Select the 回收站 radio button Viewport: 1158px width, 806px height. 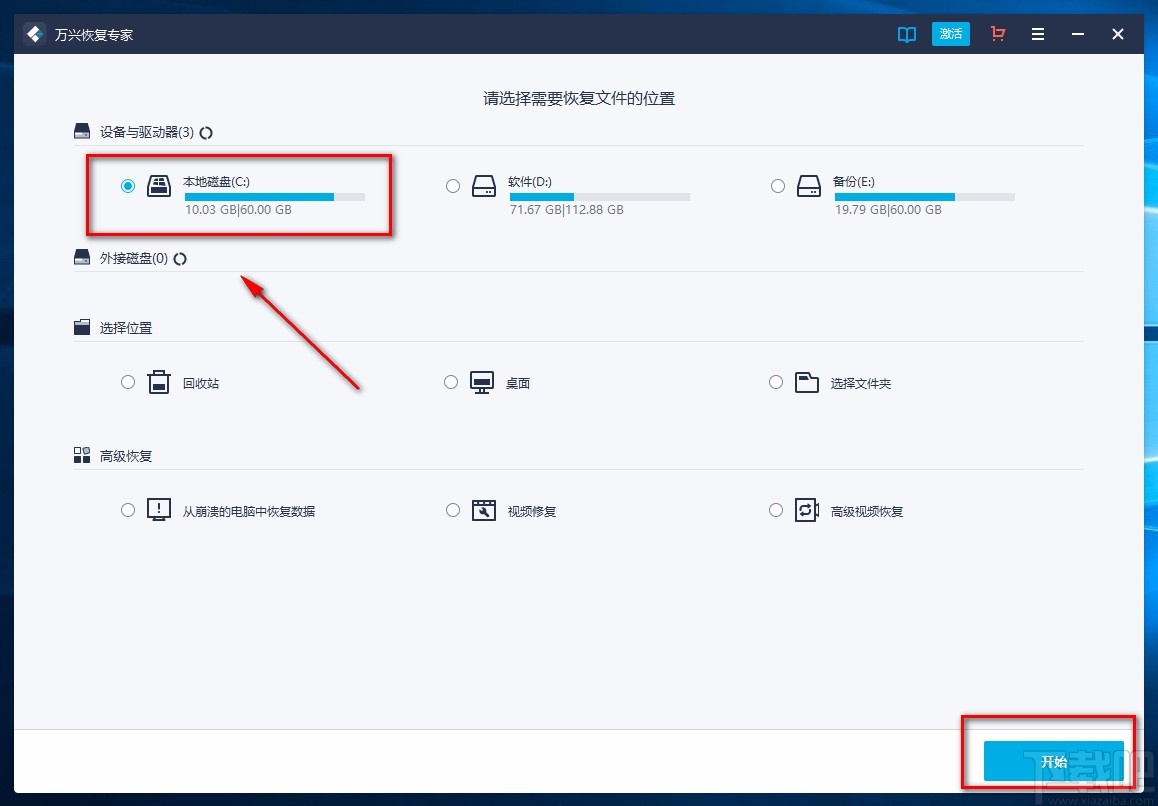tap(127, 382)
